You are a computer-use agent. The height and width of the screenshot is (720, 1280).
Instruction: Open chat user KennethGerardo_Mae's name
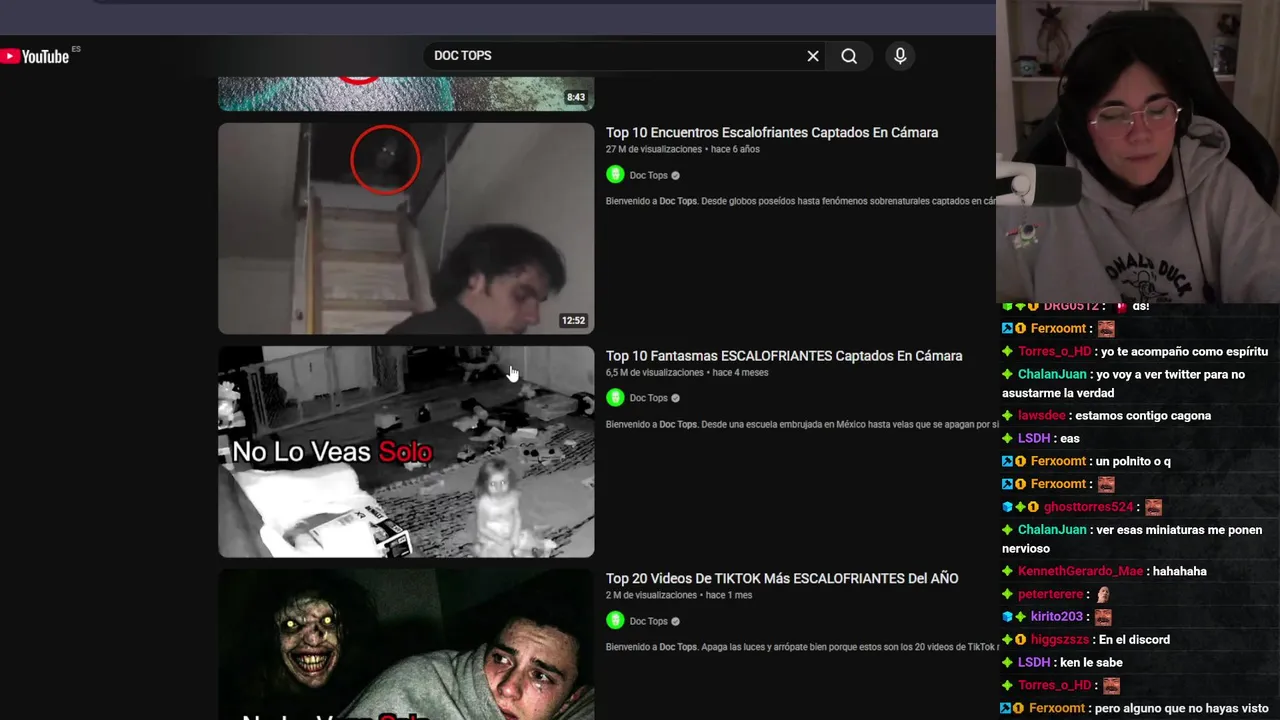tap(1080, 571)
